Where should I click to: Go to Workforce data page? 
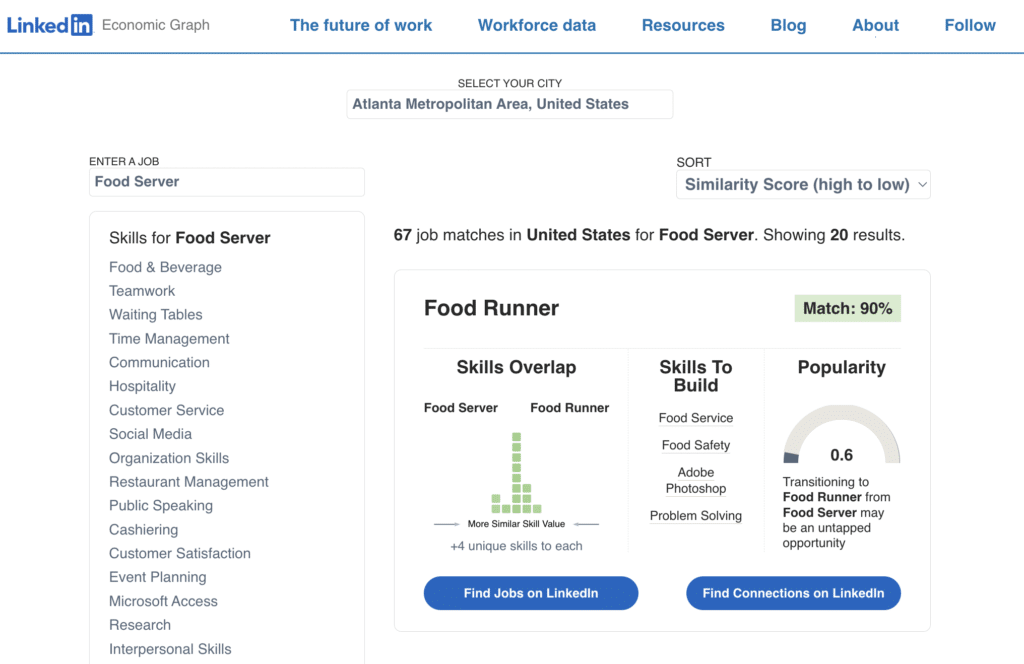537,25
